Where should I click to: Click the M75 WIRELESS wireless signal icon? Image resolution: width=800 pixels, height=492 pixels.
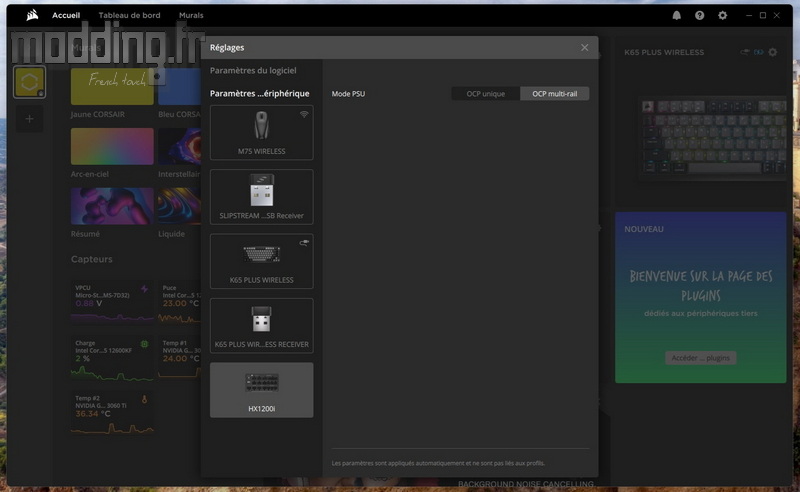coord(304,114)
